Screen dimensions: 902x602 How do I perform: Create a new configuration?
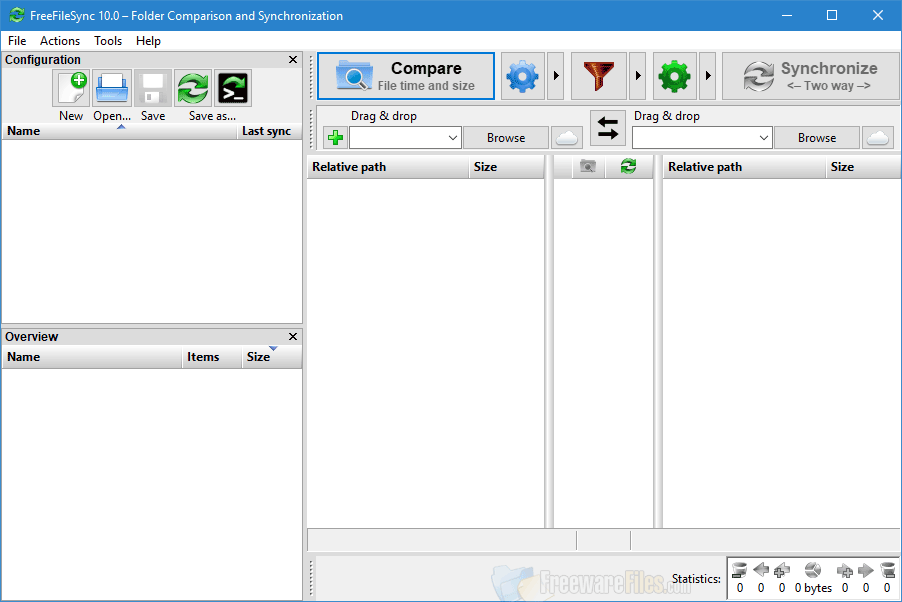(70, 88)
